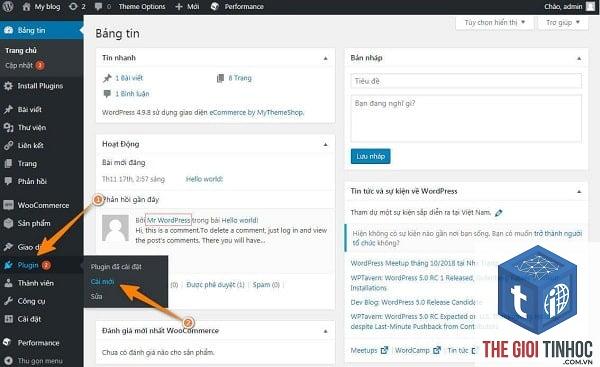Click Trang pages icon in sidebar
This screenshot has height=367, width=600.
click(8, 163)
